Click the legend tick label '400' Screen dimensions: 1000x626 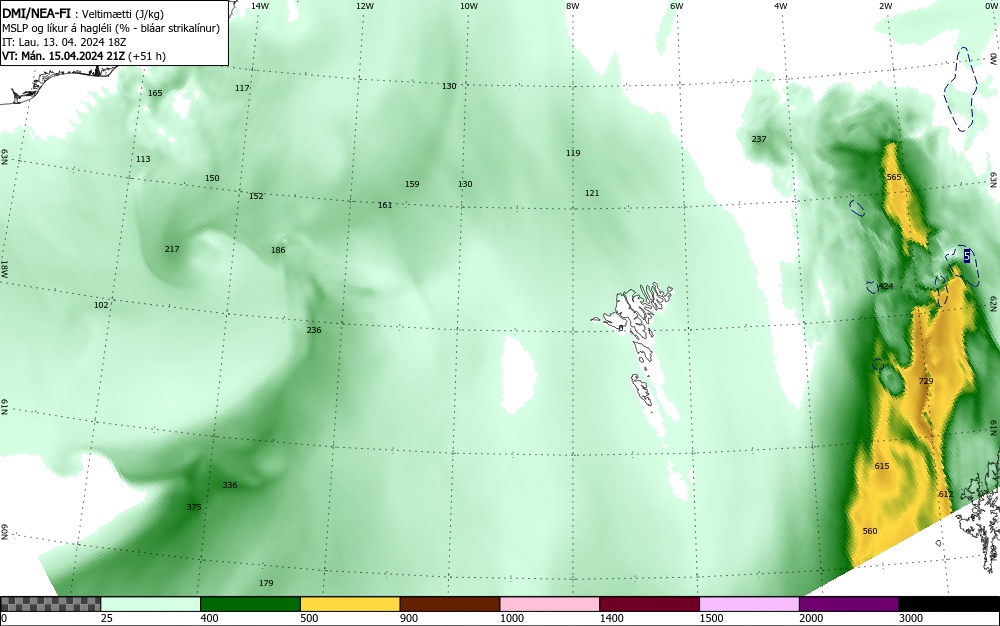[209, 618]
